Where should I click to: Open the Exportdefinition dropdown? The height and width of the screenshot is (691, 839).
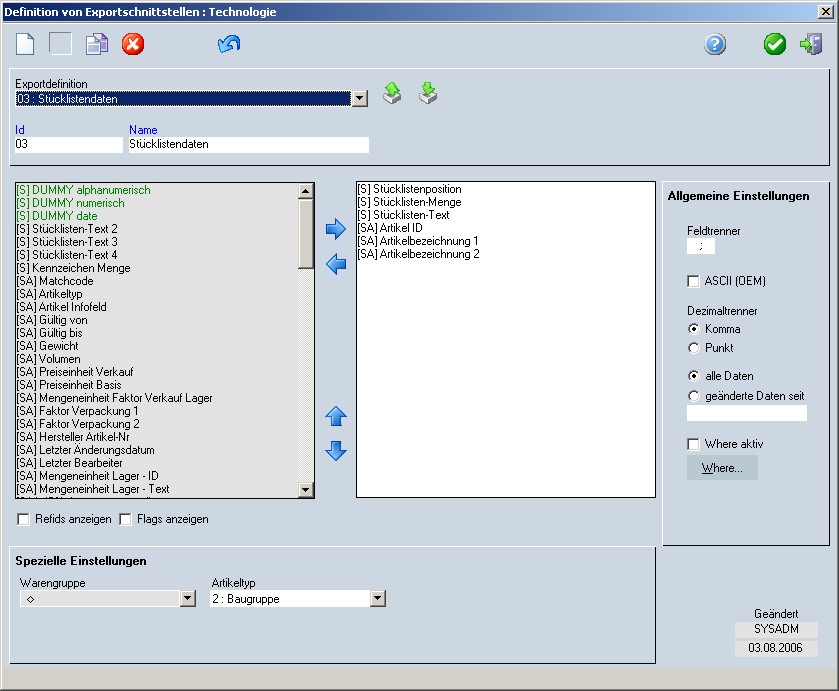pos(360,98)
